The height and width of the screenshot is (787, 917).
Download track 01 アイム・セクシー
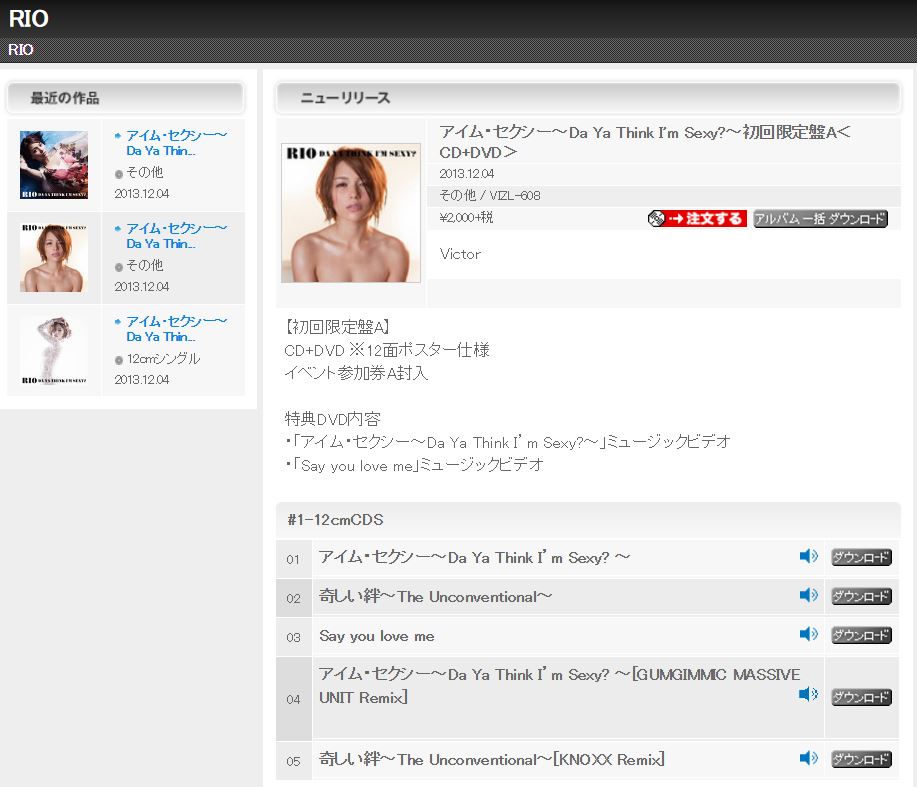[861, 558]
